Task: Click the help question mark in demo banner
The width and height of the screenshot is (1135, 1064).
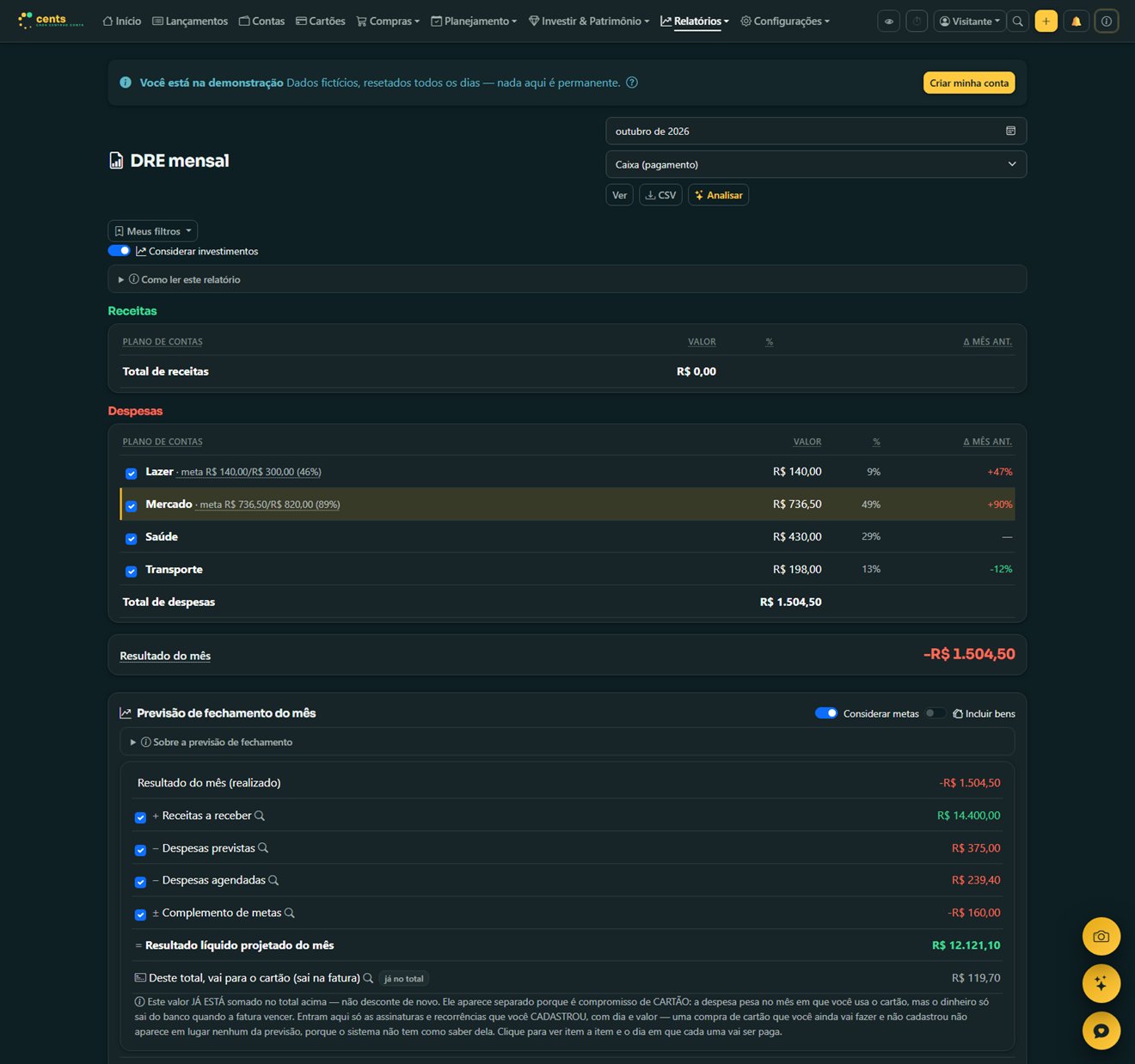Action: click(x=632, y=83)
